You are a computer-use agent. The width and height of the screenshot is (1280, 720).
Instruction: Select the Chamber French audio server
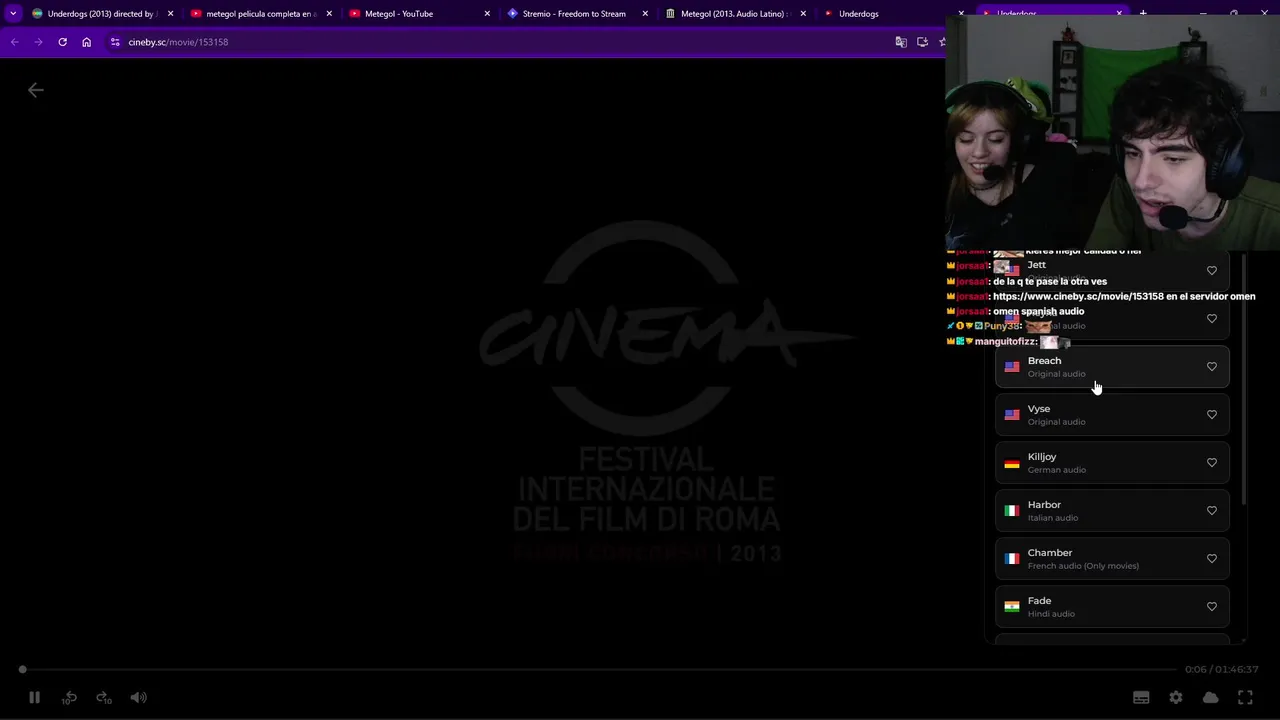[x=1112, y=559]
